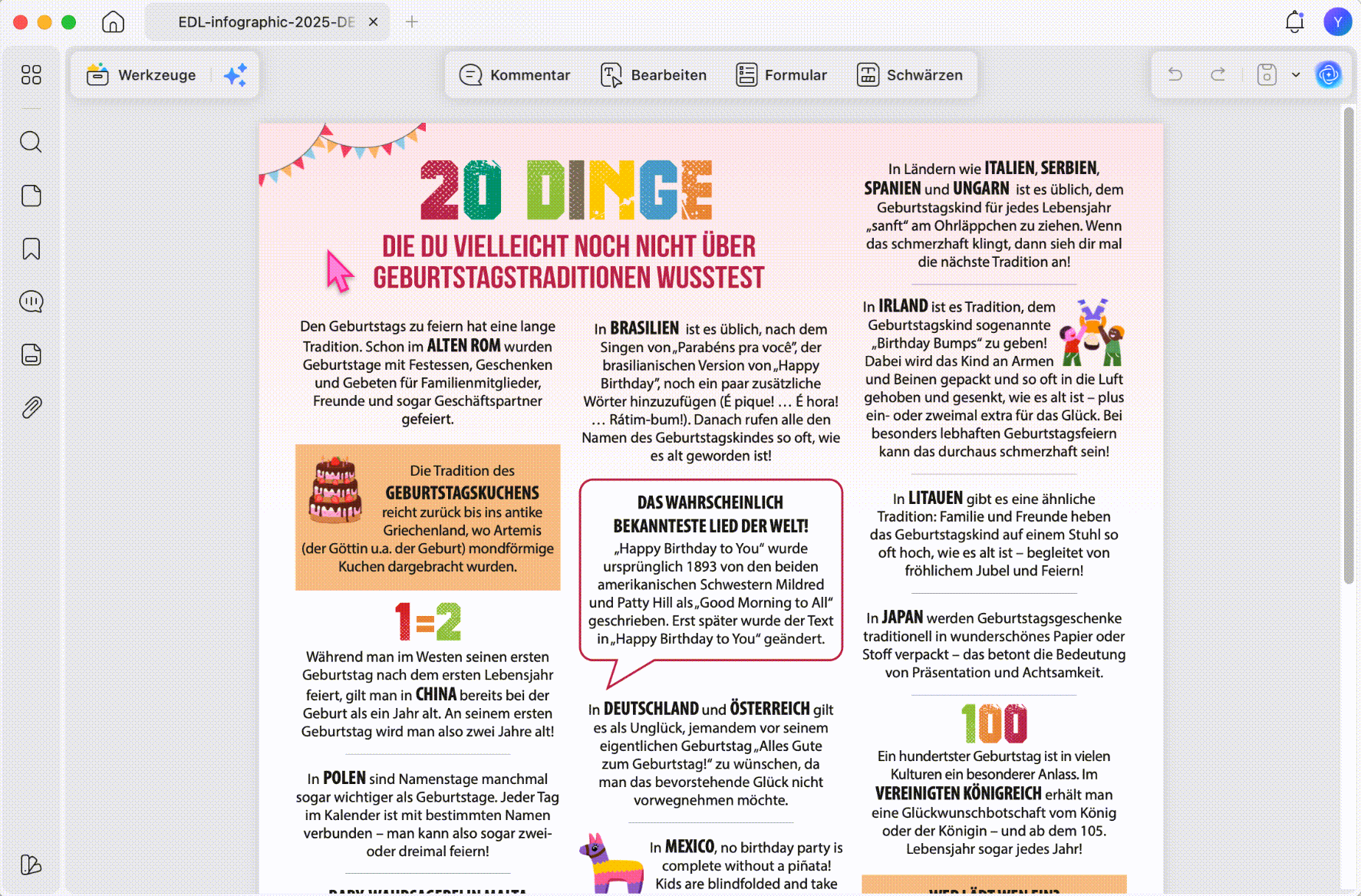Click the '100' number graphic
The height and width of the screenshot is (896, 1361).
click(x=994, y=723)
